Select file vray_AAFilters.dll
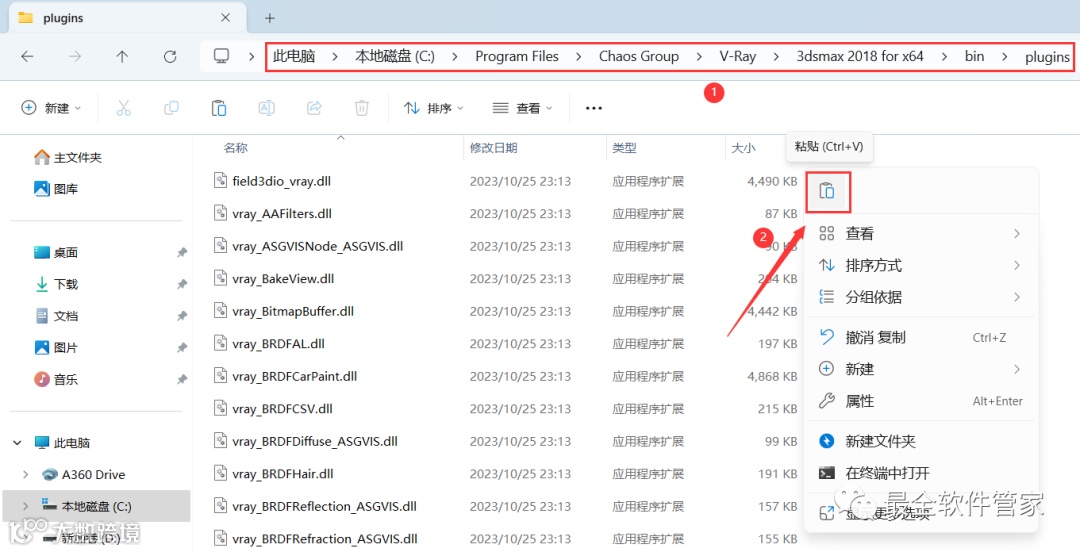This screenshot has width=1080, height=552. point(282,214)
